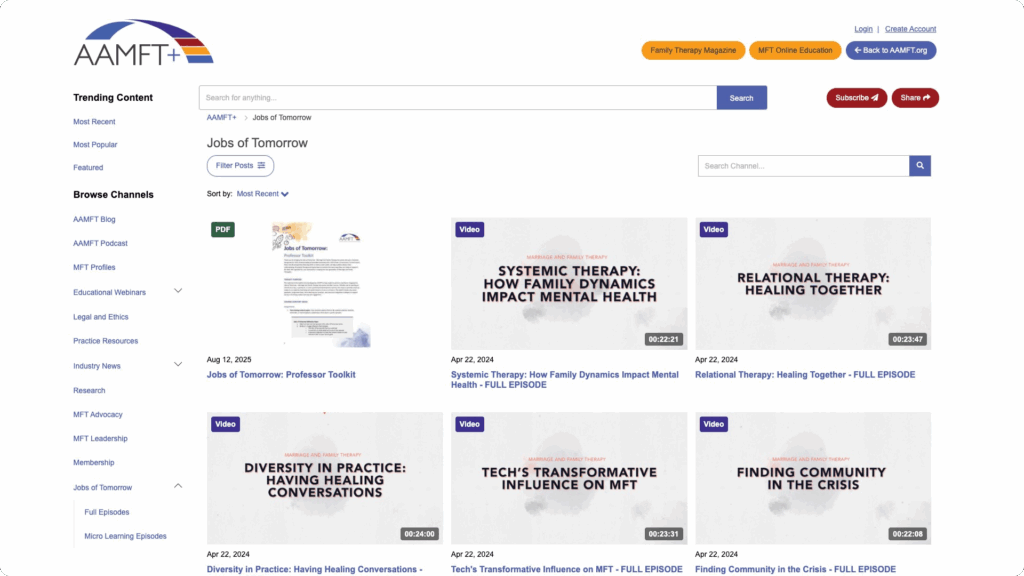1024x576 pixels.
Task: Click Video badge on Relational Therapy thumbnail
Action: coord(713,229)
